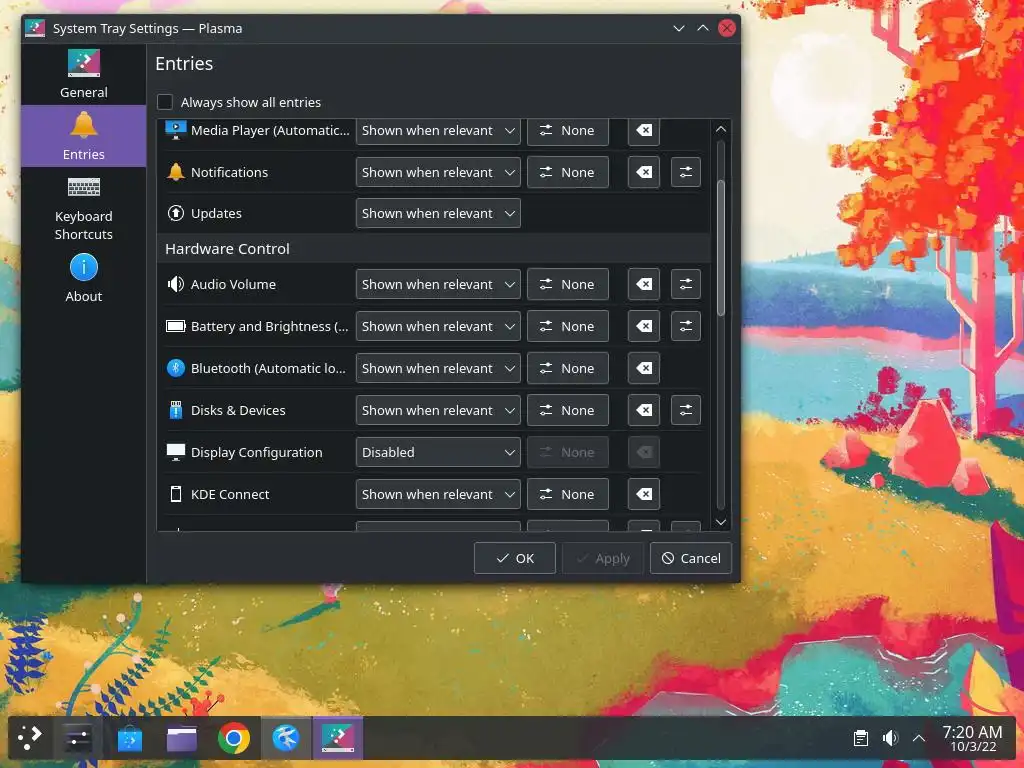Open Updates visibility dropdown
Image resolution: width=1024 pixels, height=768 pixels.
[x=438, y=214]
